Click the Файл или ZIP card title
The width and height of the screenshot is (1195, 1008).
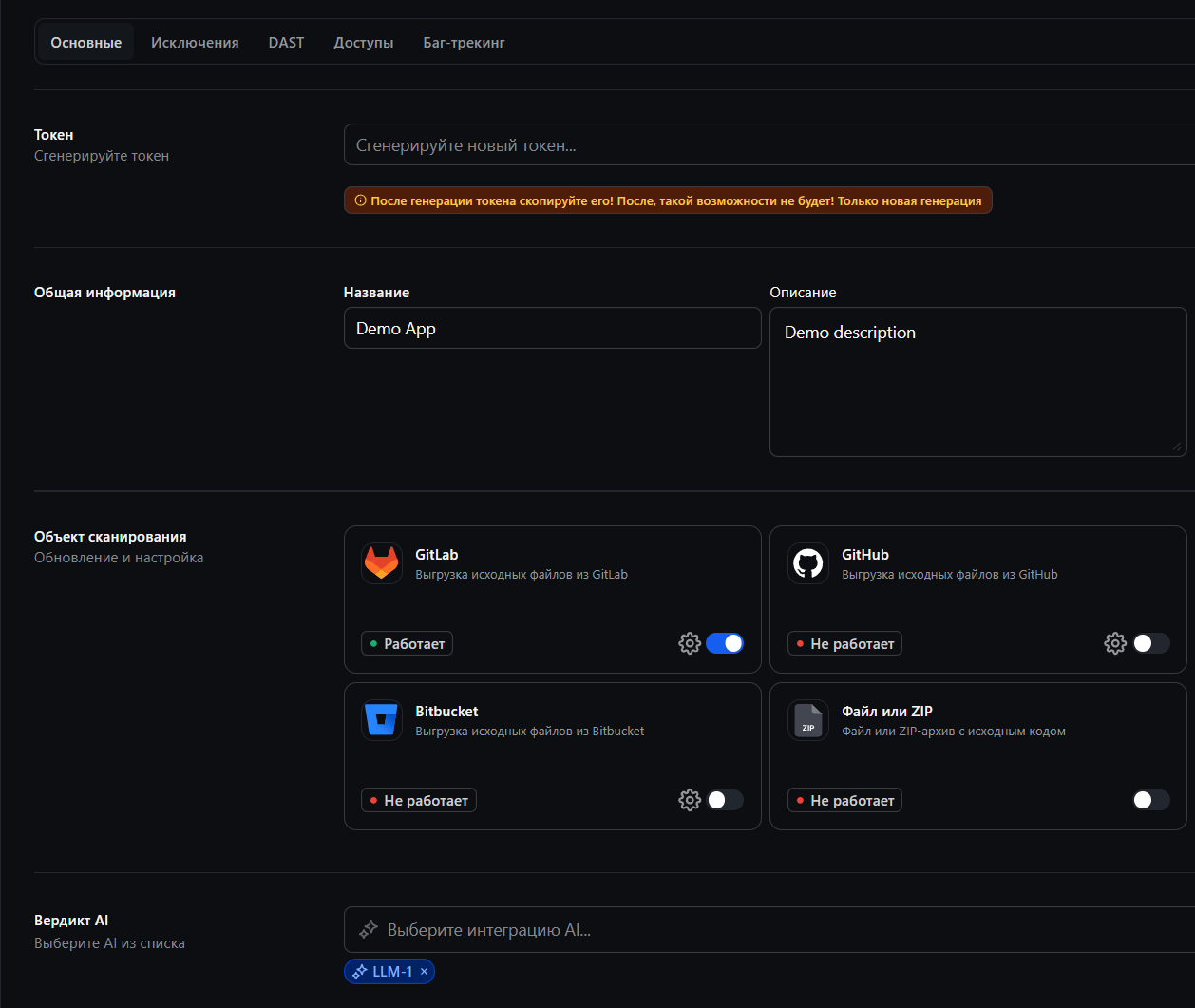point(887,711)
